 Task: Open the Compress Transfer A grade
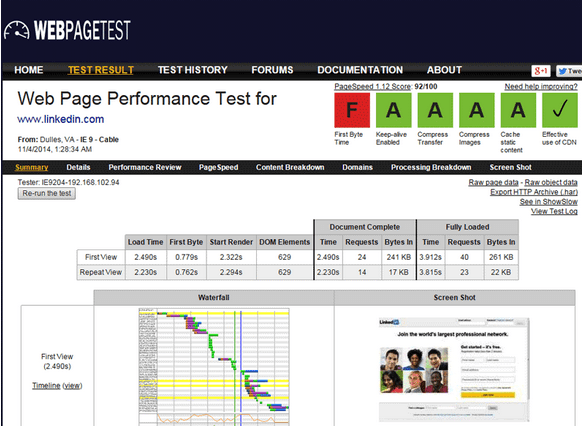coord(435,110)
